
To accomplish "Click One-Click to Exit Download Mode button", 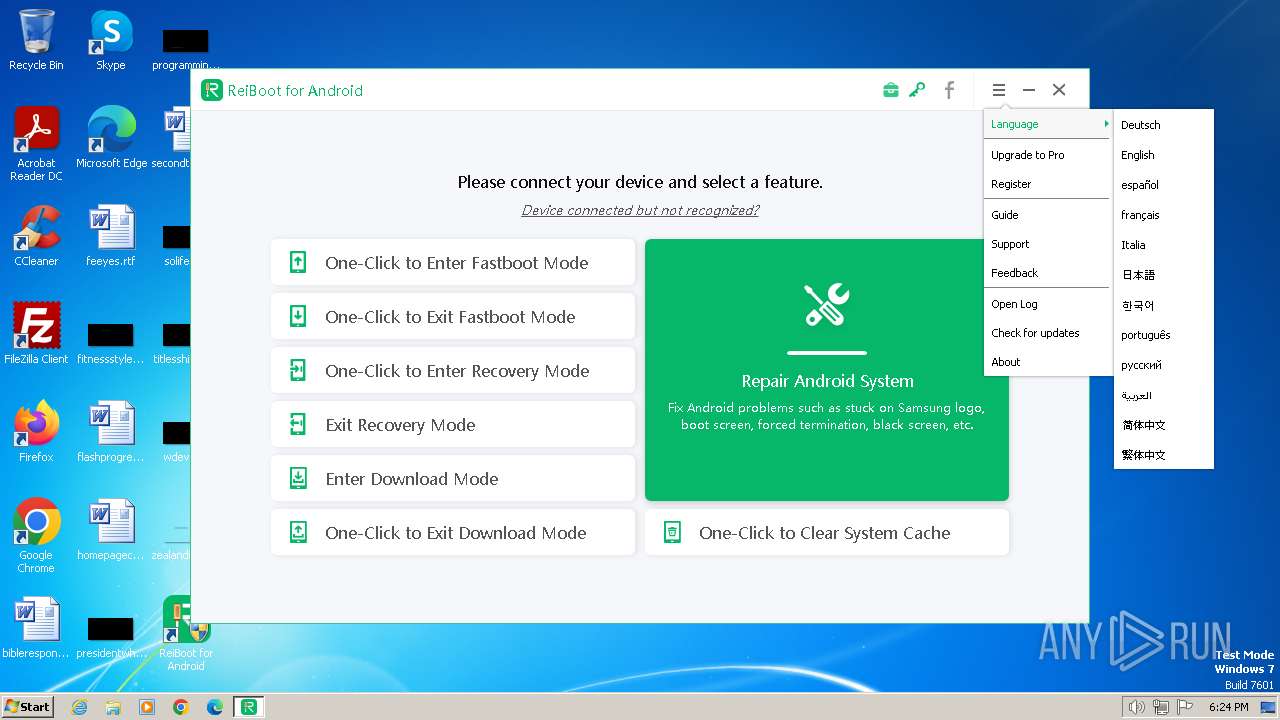I will click(x=453, y=533).
